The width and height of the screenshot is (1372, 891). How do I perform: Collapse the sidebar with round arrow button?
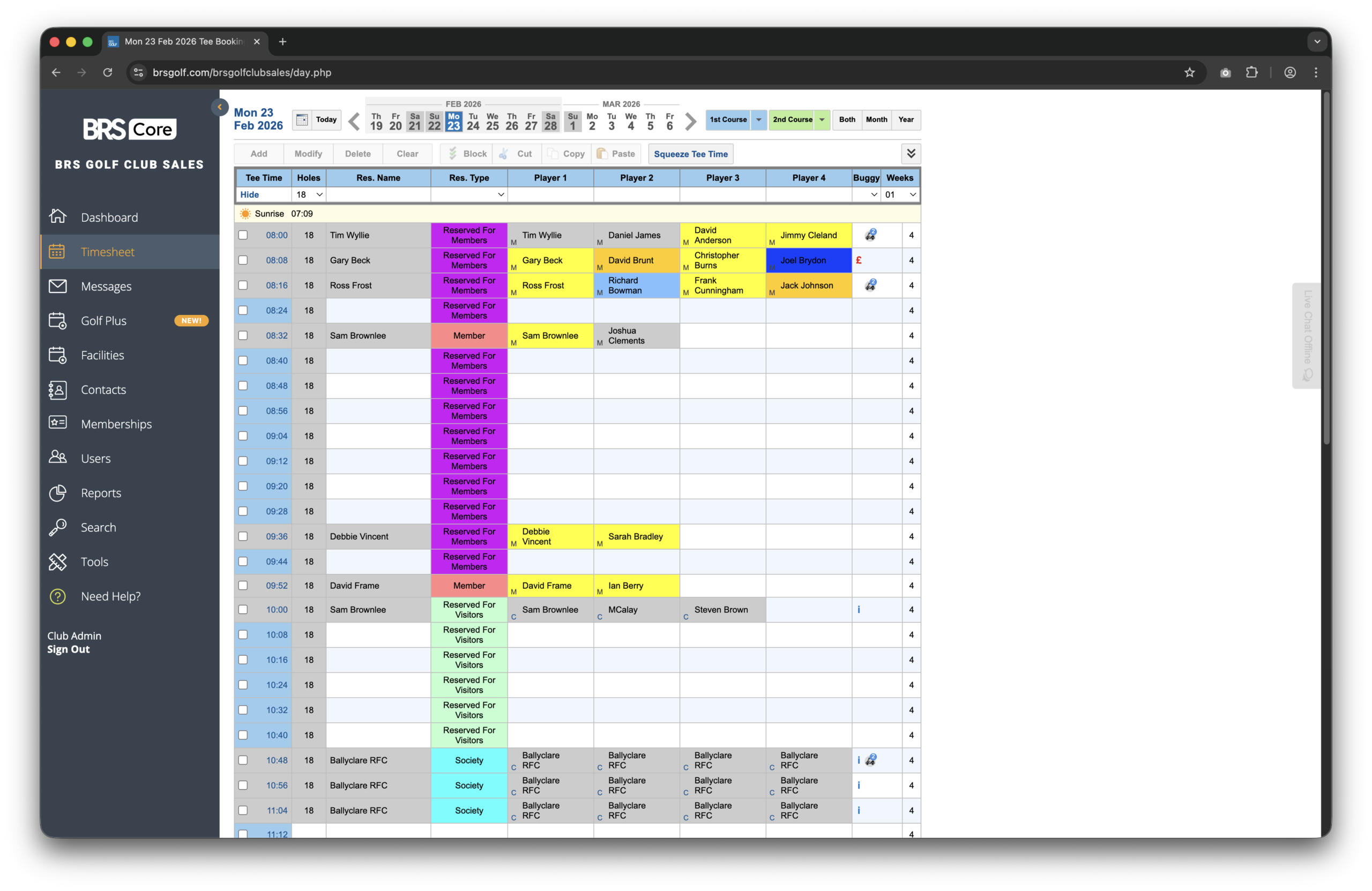click(220, 107)
